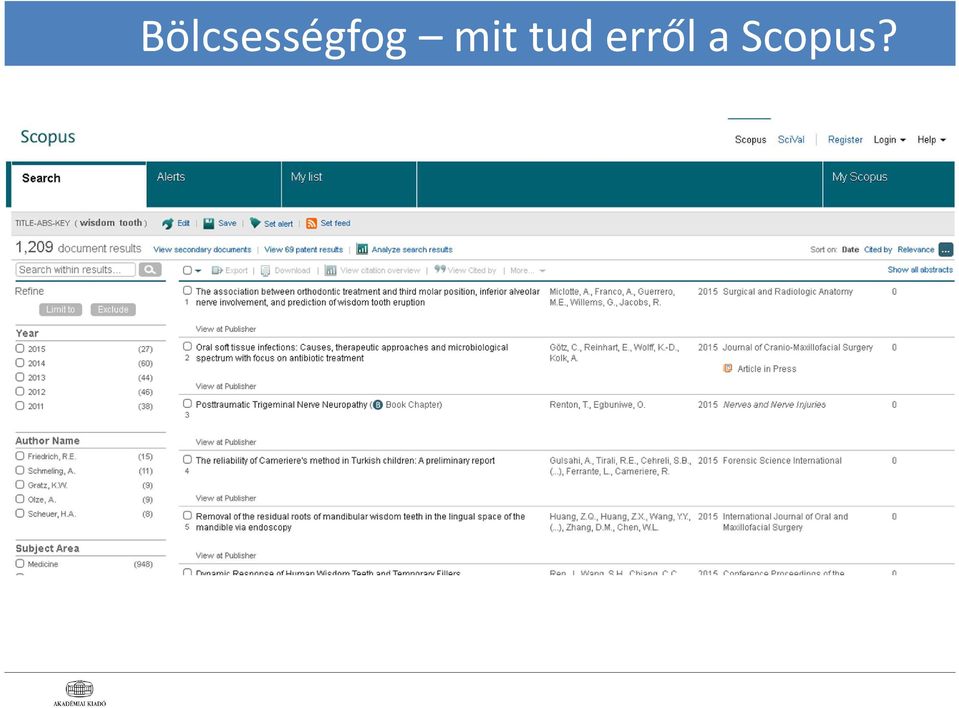This screenshot has height=708, width=959.
Task: Click the Article in Press icon
Action: (x=728, y=369)
